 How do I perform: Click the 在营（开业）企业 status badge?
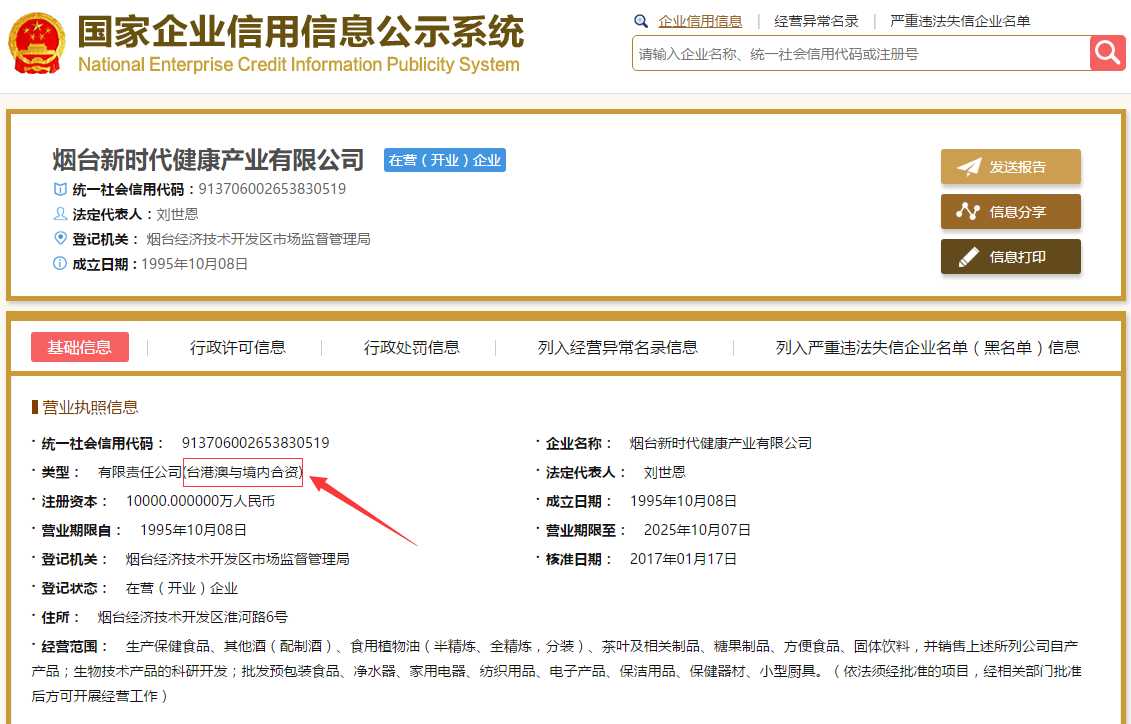[444, 160]
